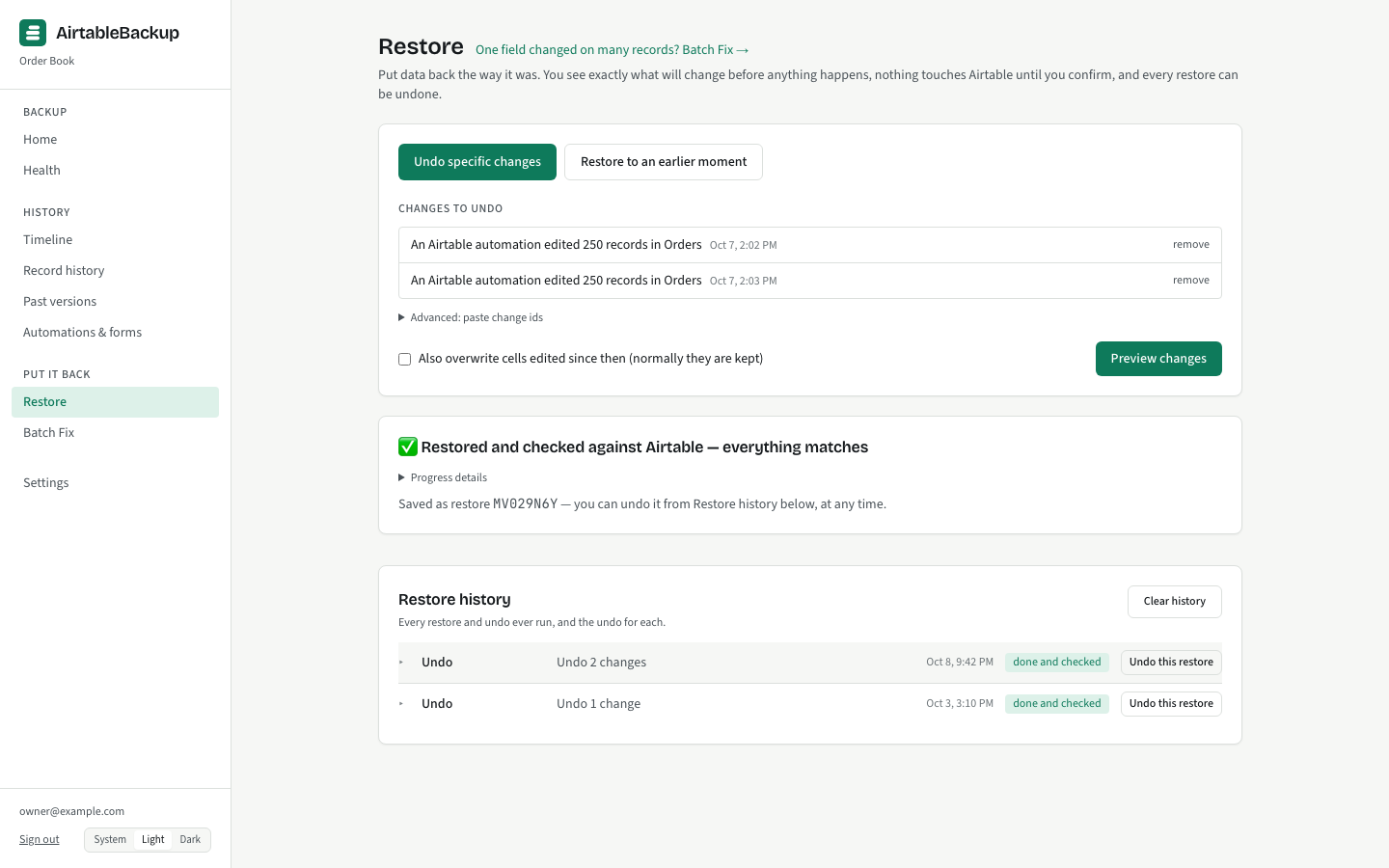
Task: Open Past versions page
Action: (115, 302)
